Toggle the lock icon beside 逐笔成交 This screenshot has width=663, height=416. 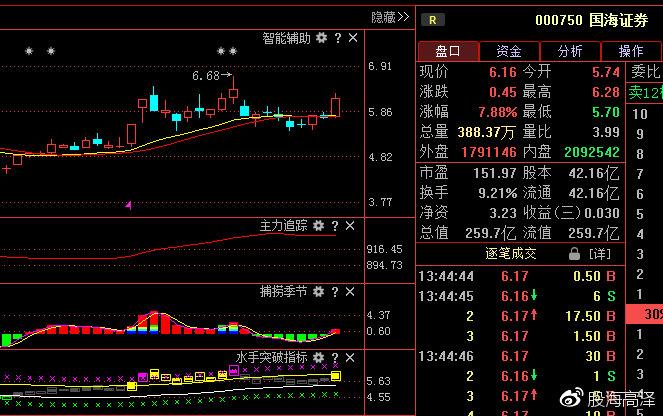tap(574, 254)
